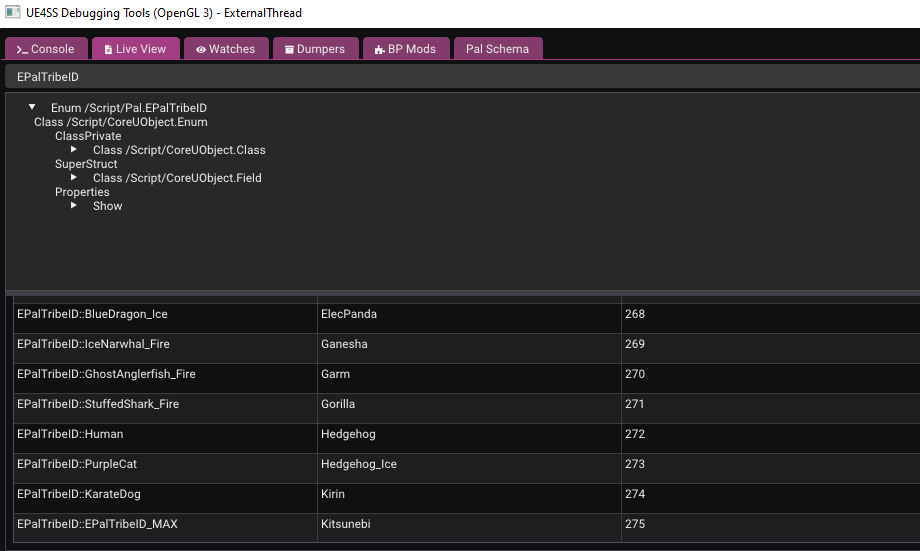
Task: Select the Pal Schema tab
Action: tap(498, 49)
